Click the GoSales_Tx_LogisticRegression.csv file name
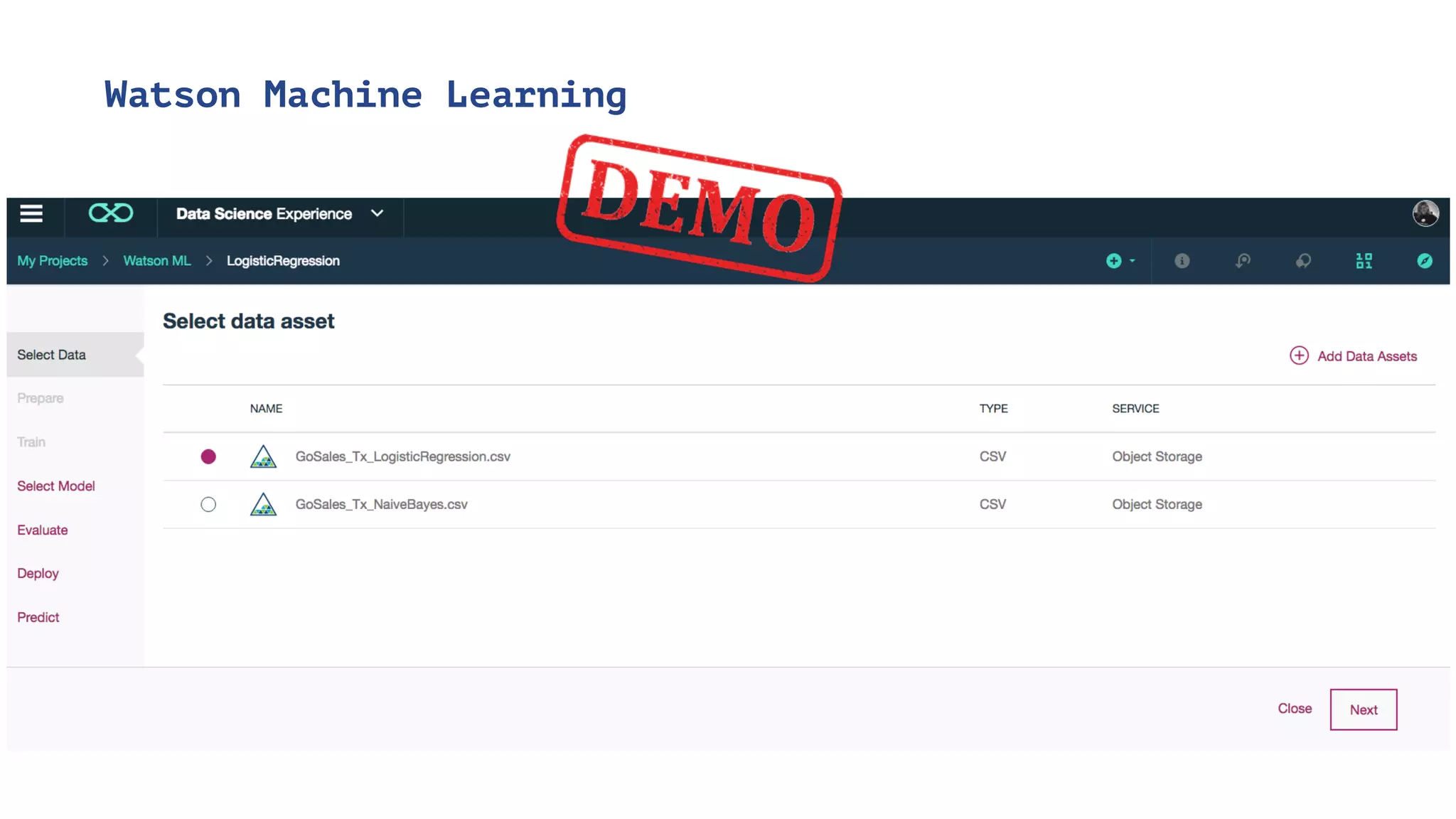The height and width of the screenshot is (819, 1456). coord(403,456)
